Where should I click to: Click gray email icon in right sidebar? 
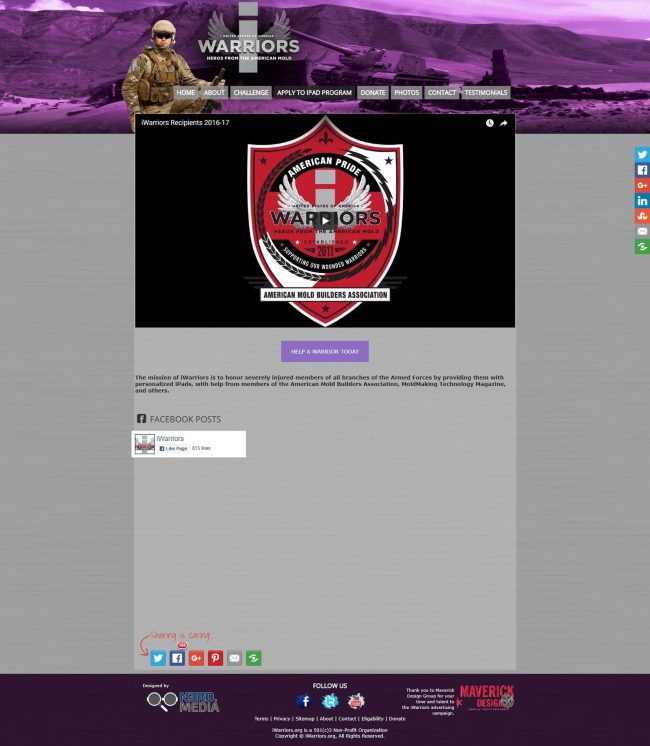pos(642,231)
